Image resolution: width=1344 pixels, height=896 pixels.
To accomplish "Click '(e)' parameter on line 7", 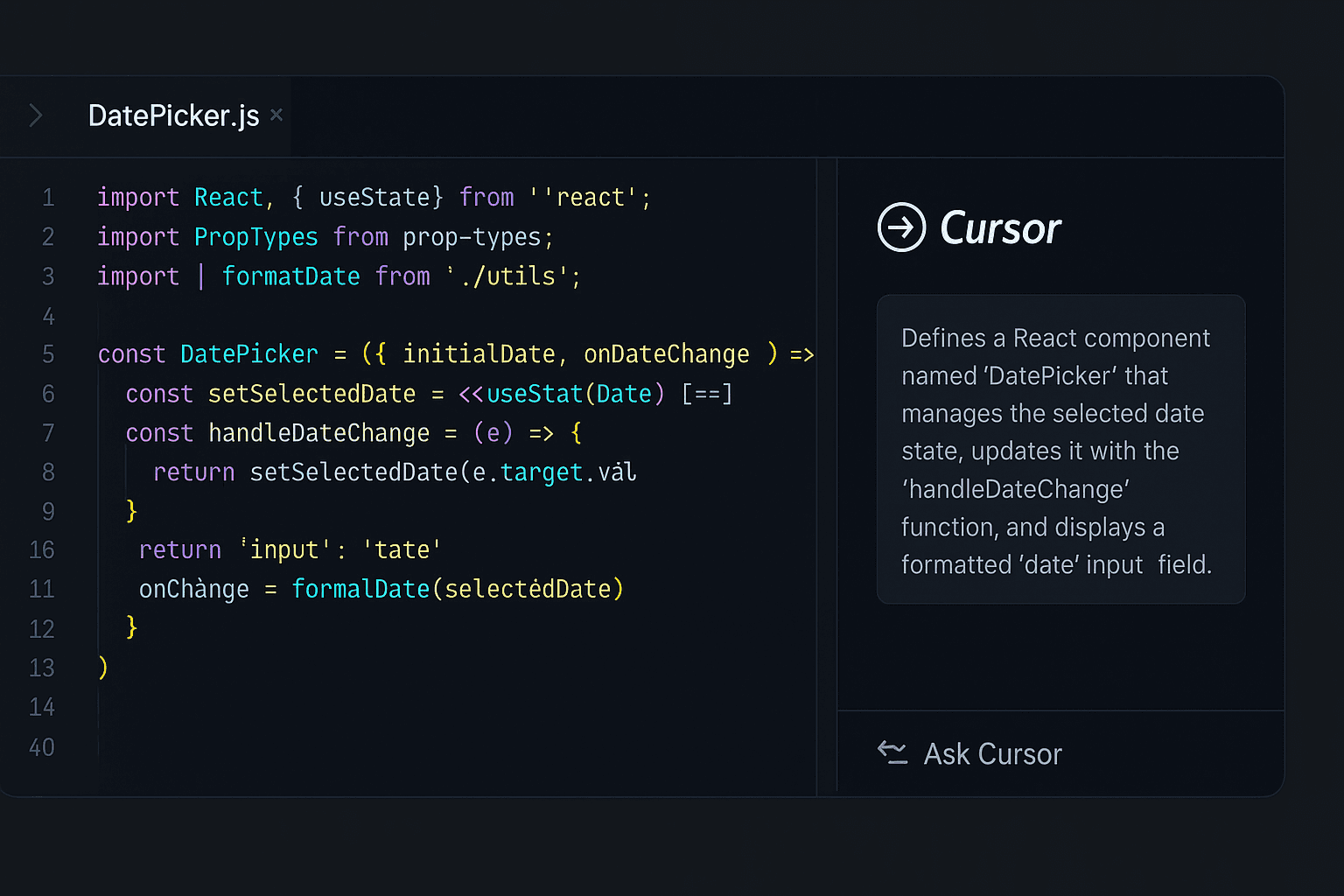I will coord(493,433).
